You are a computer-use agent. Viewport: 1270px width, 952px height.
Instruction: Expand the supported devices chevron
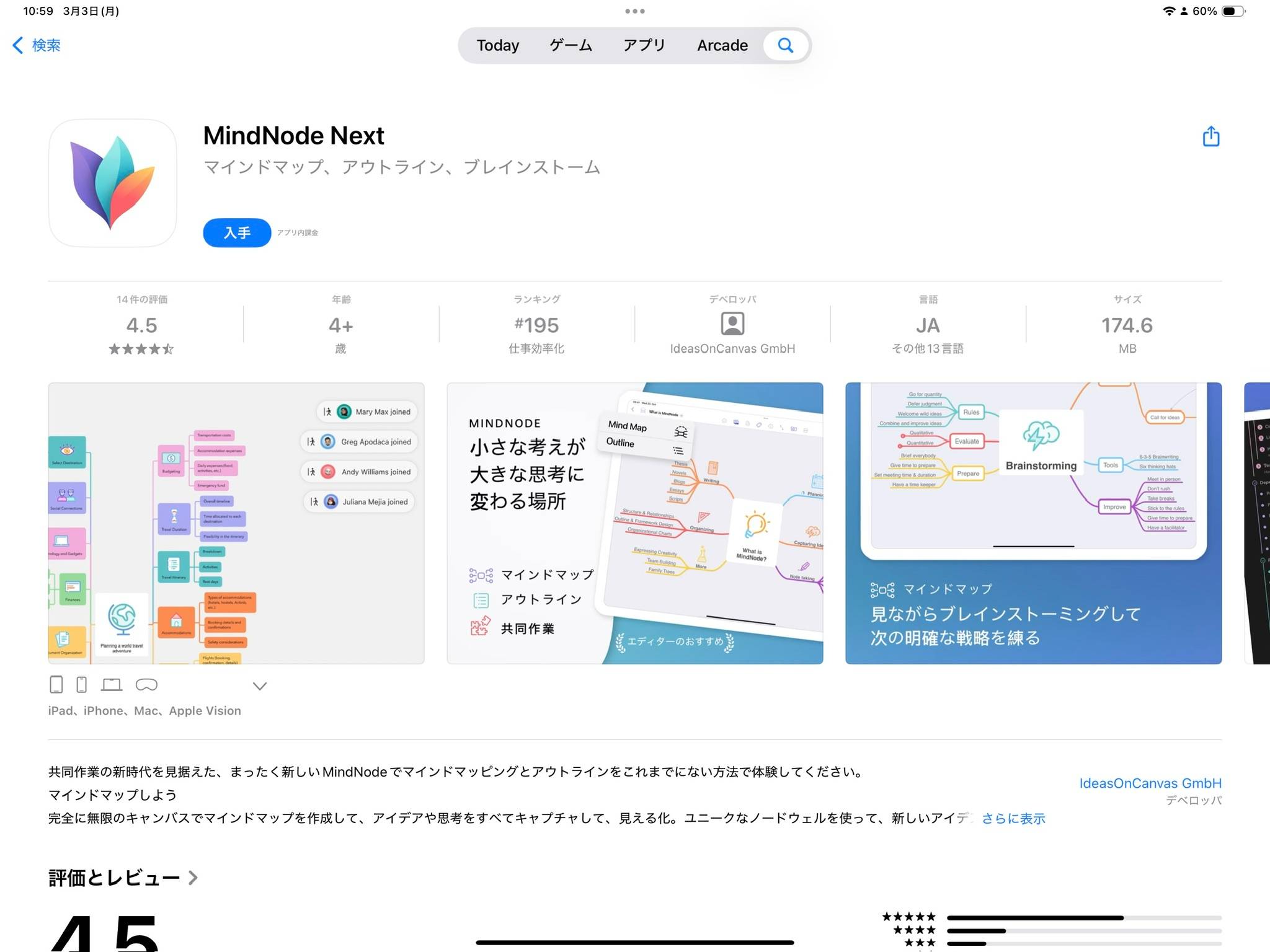click(260, 686)
